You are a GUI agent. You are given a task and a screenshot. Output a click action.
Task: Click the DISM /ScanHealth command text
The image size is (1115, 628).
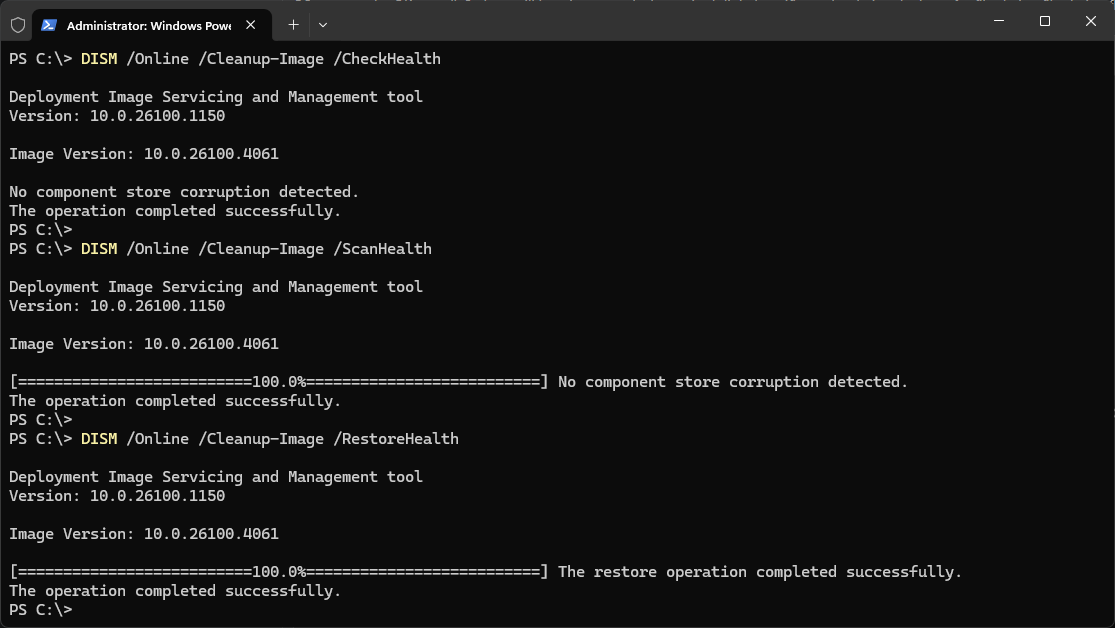(256, 249)
